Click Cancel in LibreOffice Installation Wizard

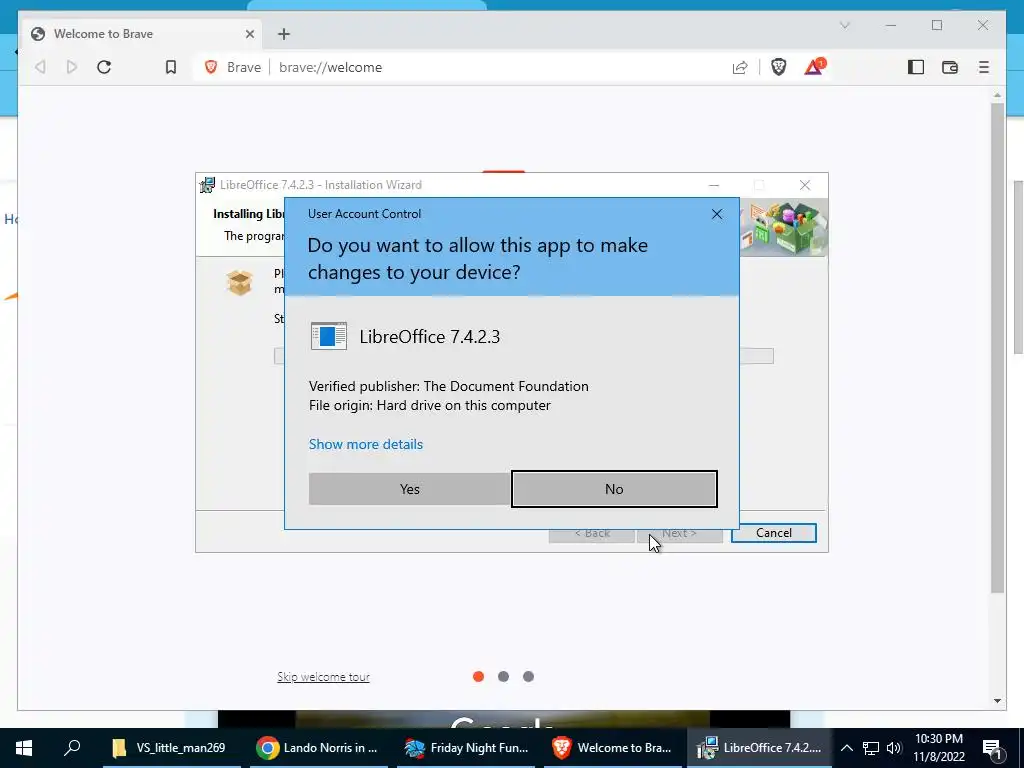tap(774, 533)
